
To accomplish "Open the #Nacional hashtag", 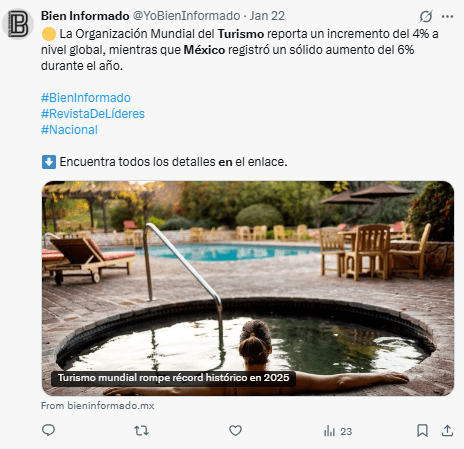I will tap(69, 130).
